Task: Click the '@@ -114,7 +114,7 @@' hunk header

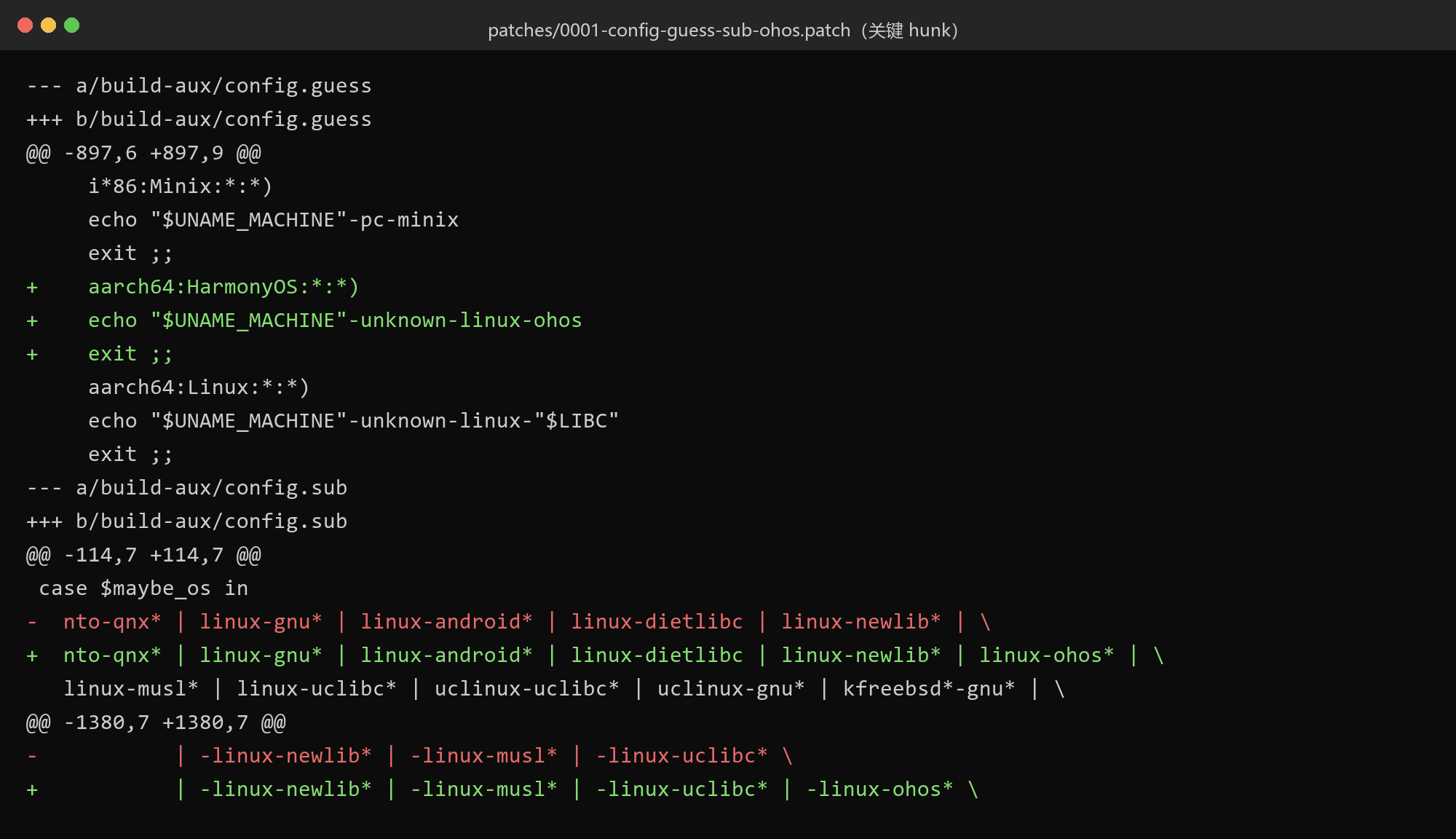Action: (143, 555)
